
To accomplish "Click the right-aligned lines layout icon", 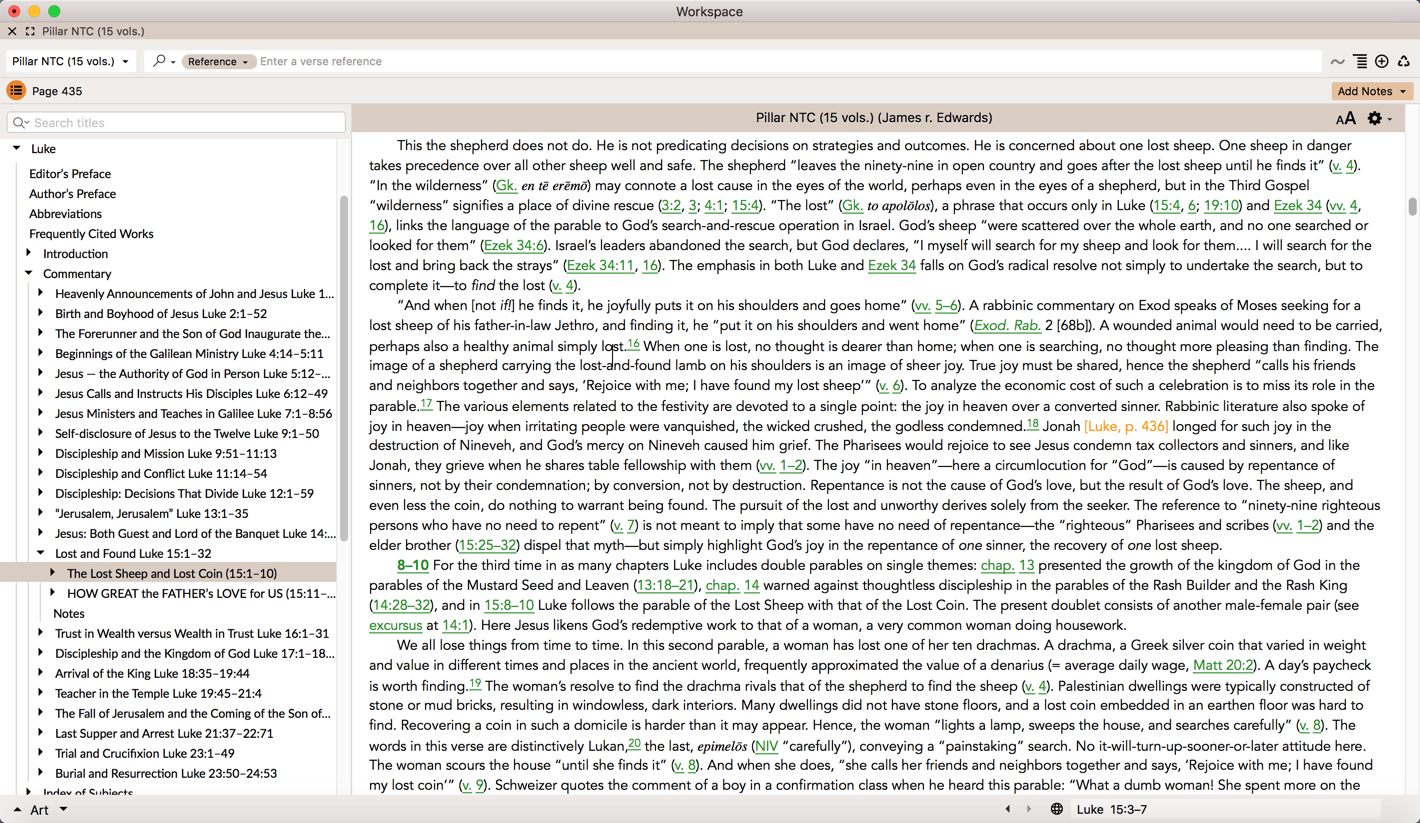I will [1360, 62].
